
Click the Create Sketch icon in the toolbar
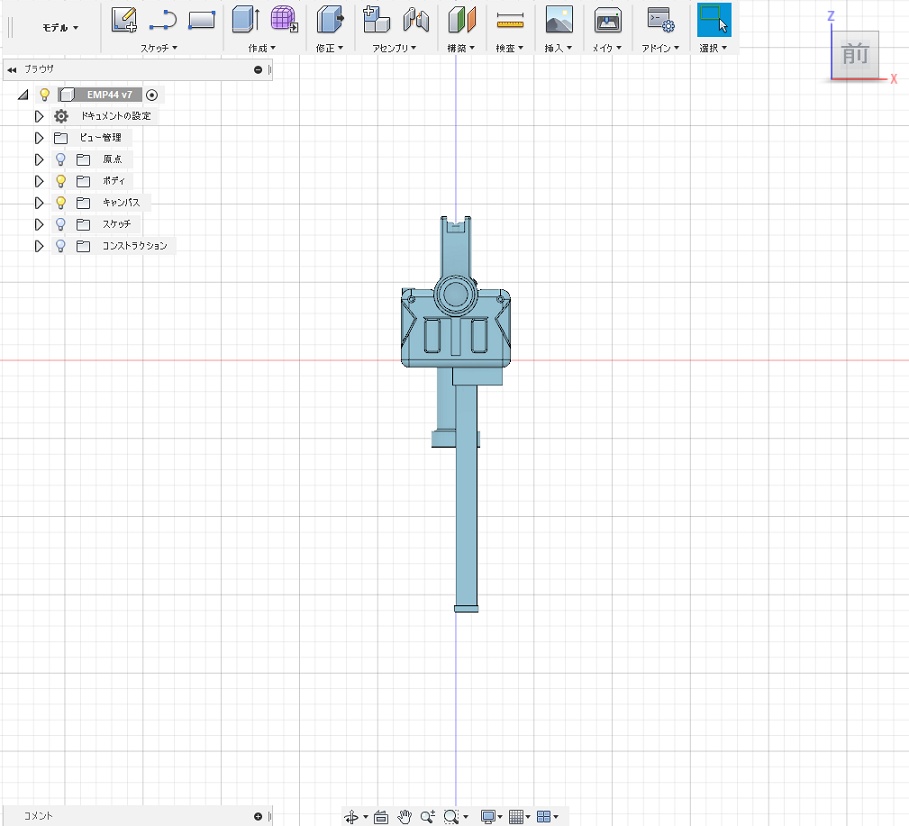(x=124, y=19)
